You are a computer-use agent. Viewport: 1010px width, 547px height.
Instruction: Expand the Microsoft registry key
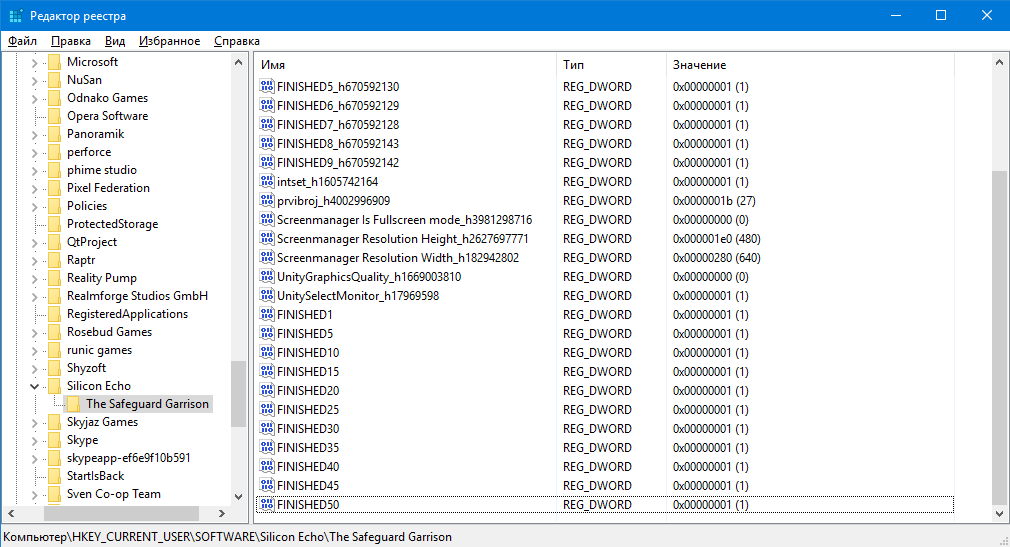point(34,62)
